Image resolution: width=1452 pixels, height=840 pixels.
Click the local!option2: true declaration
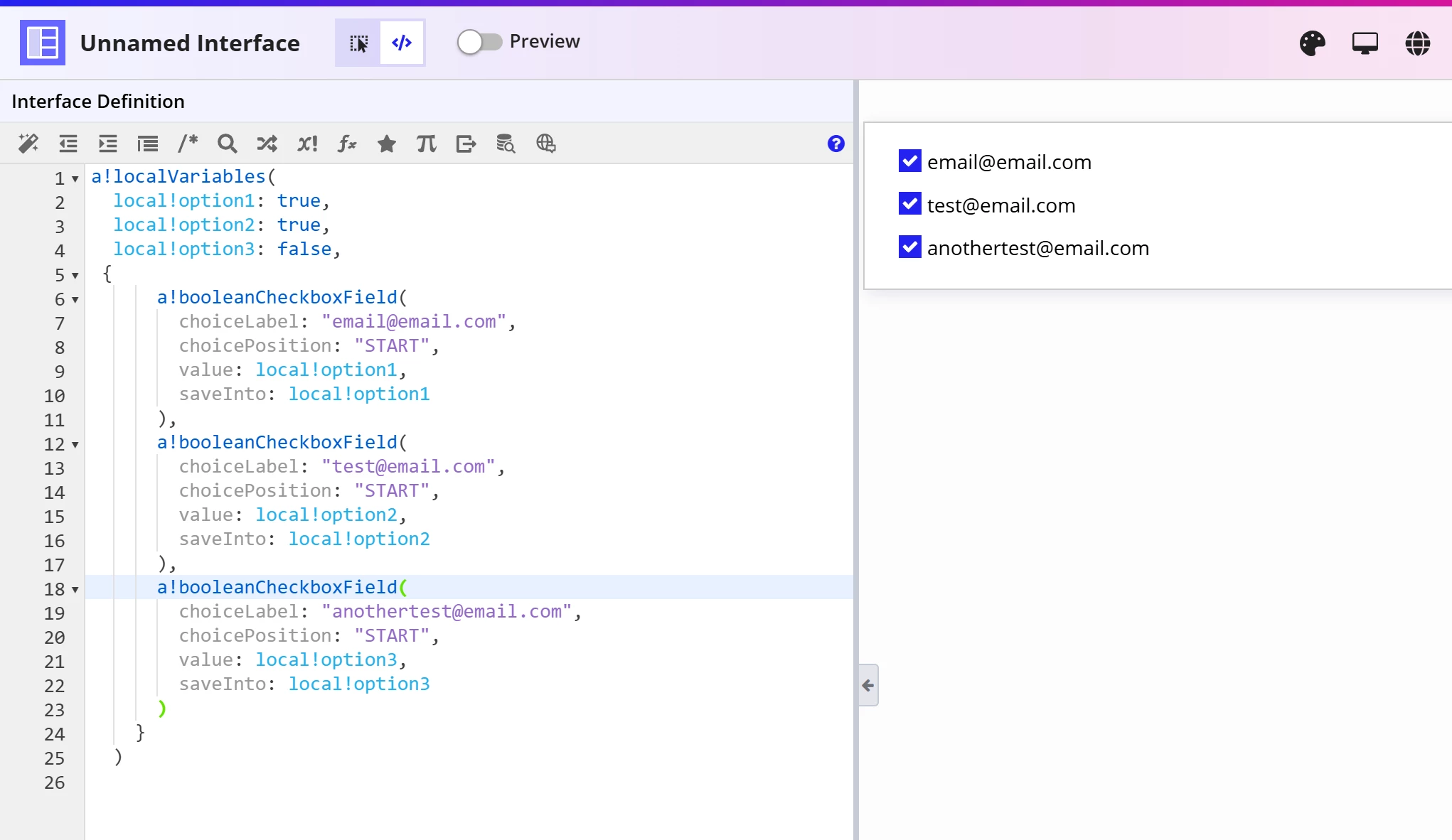221,225
